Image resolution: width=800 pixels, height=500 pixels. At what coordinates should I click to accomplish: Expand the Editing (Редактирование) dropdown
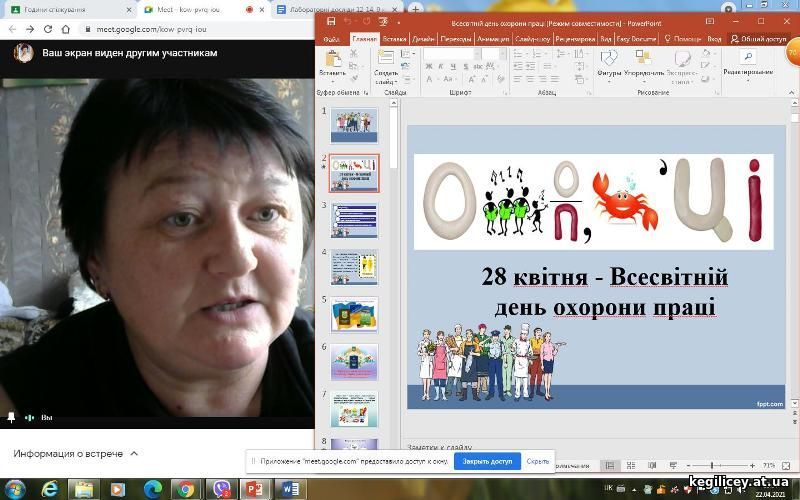748,81
